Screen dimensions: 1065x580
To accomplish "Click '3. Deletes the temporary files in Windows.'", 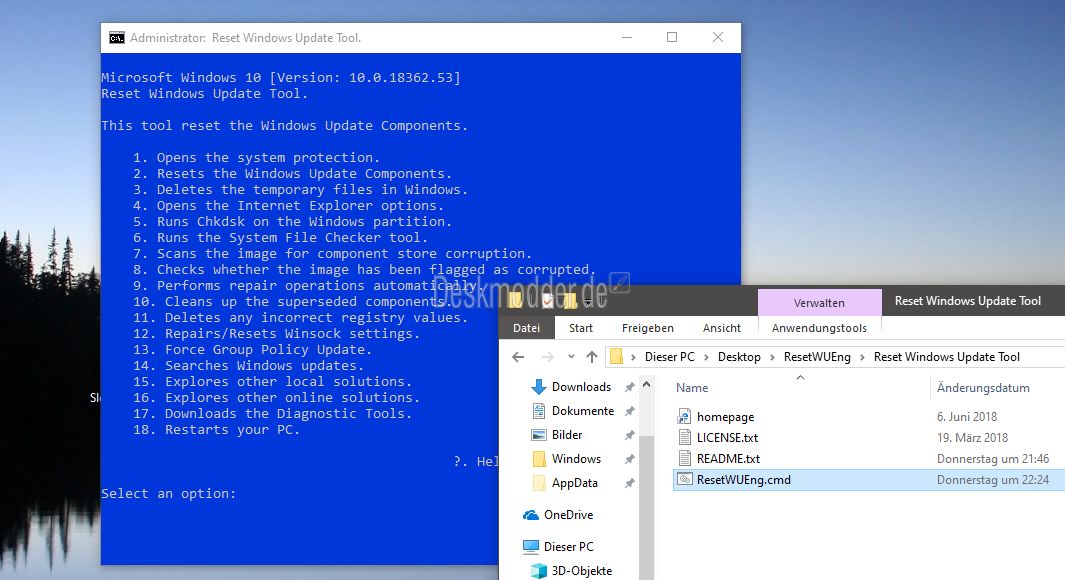I will point(301,189).
